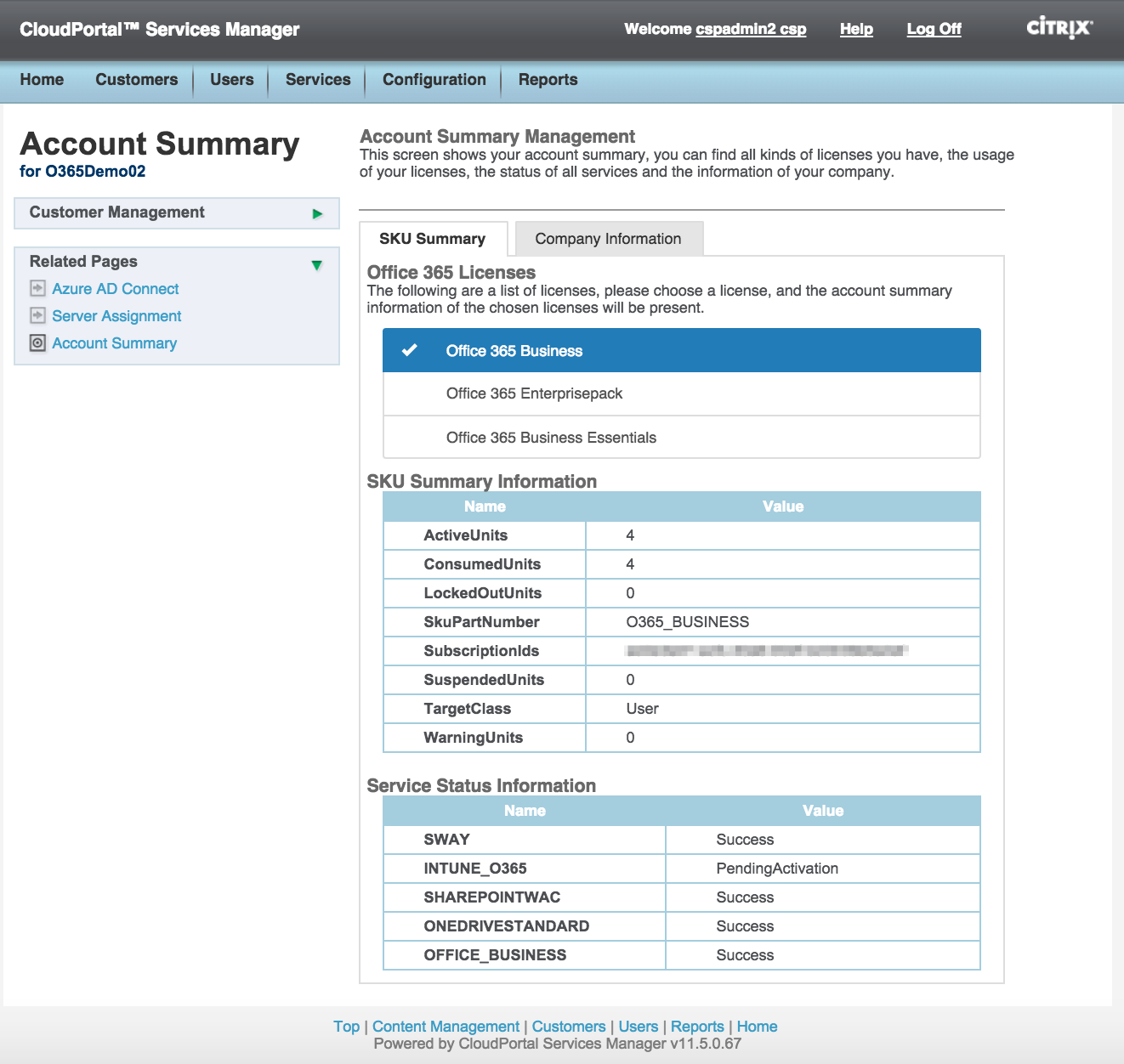The height and width of the screenshot is (1064, 1124).
Task: Click the checkmark on Office 365 Business
Action: [x=410, y=350]
